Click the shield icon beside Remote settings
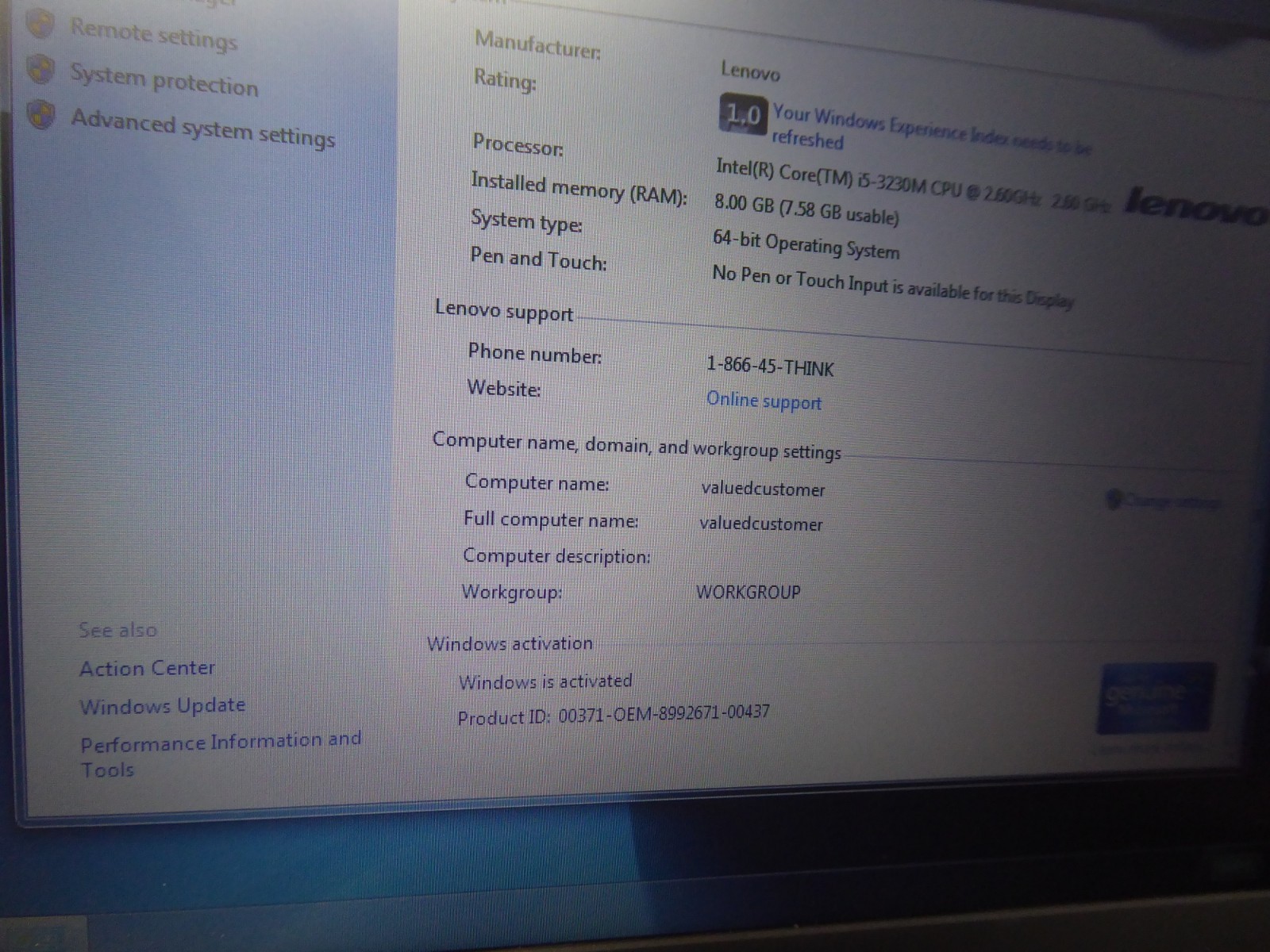1270x952 pixels. click(40, 25)
